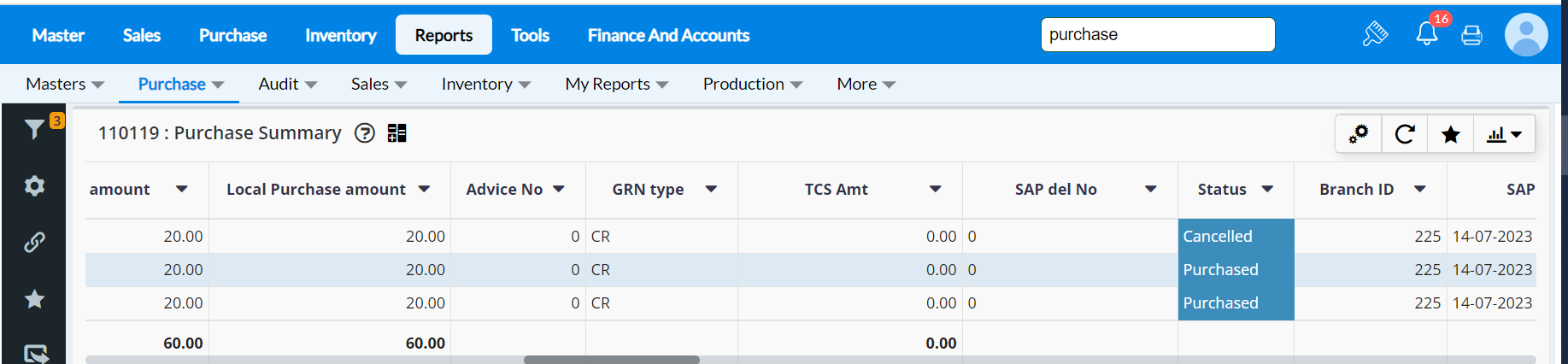
Task: Expand the chart type dropdown
Action: point(1504,134)
